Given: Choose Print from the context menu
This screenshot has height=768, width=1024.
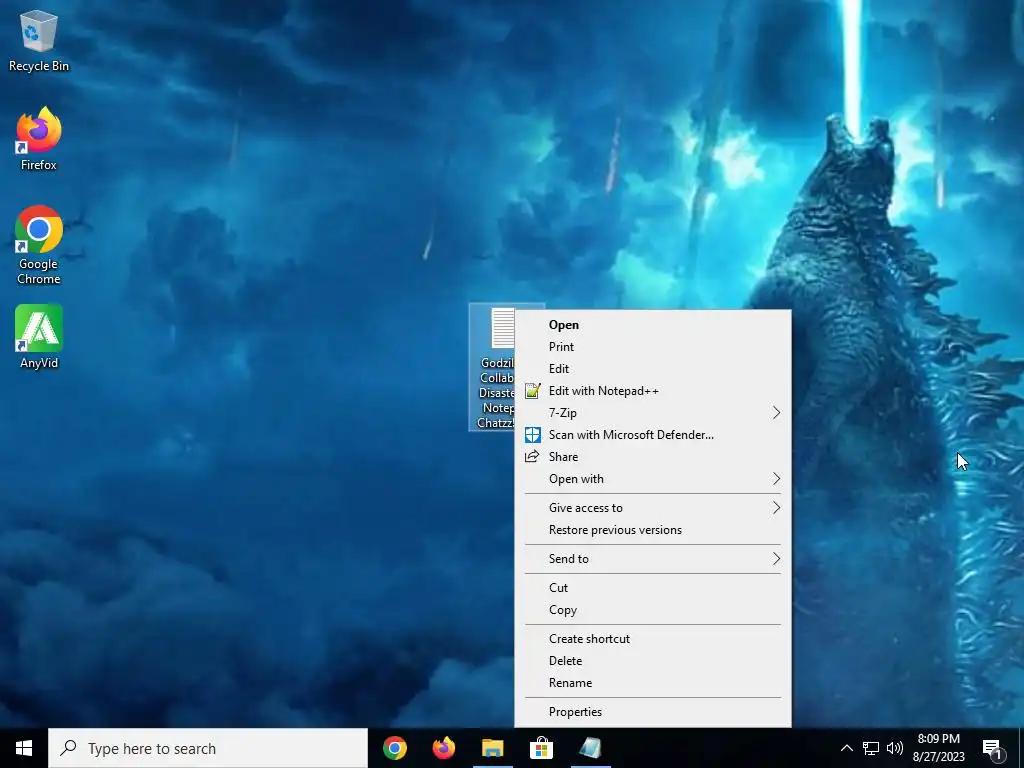Looking at the screenshot, I should tap(653, 347).
